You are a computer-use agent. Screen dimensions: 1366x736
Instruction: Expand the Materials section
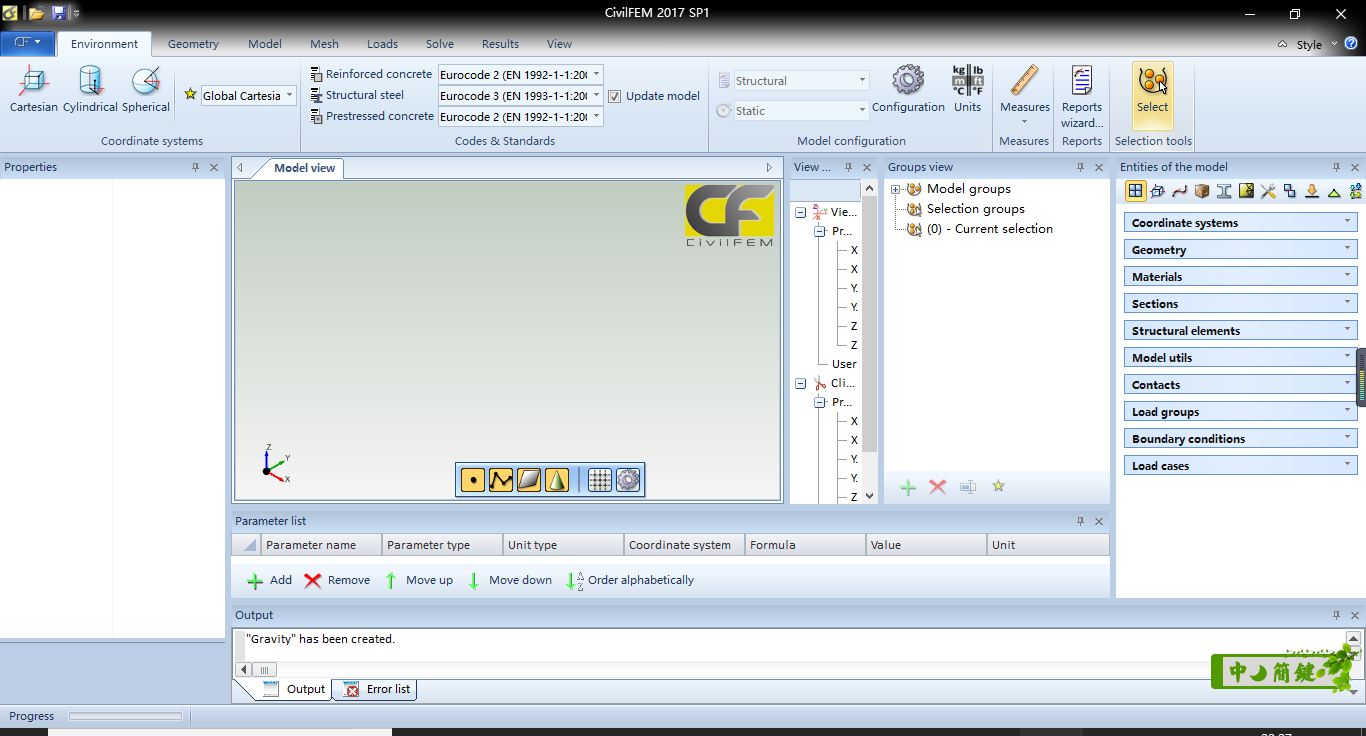click(1240, 276)
